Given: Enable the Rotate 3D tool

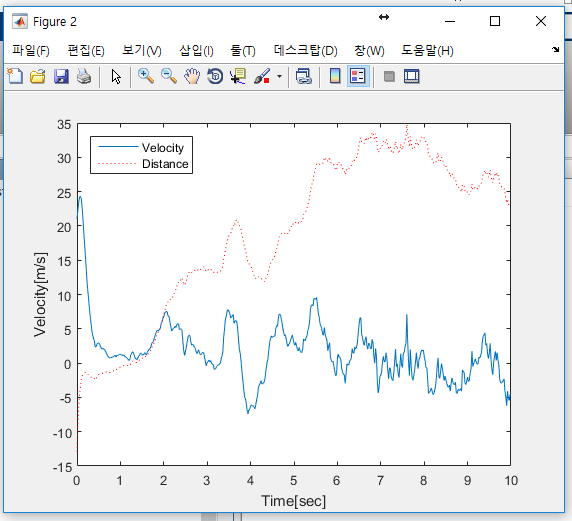Looking at the screenshot, I should coord(215,77).
